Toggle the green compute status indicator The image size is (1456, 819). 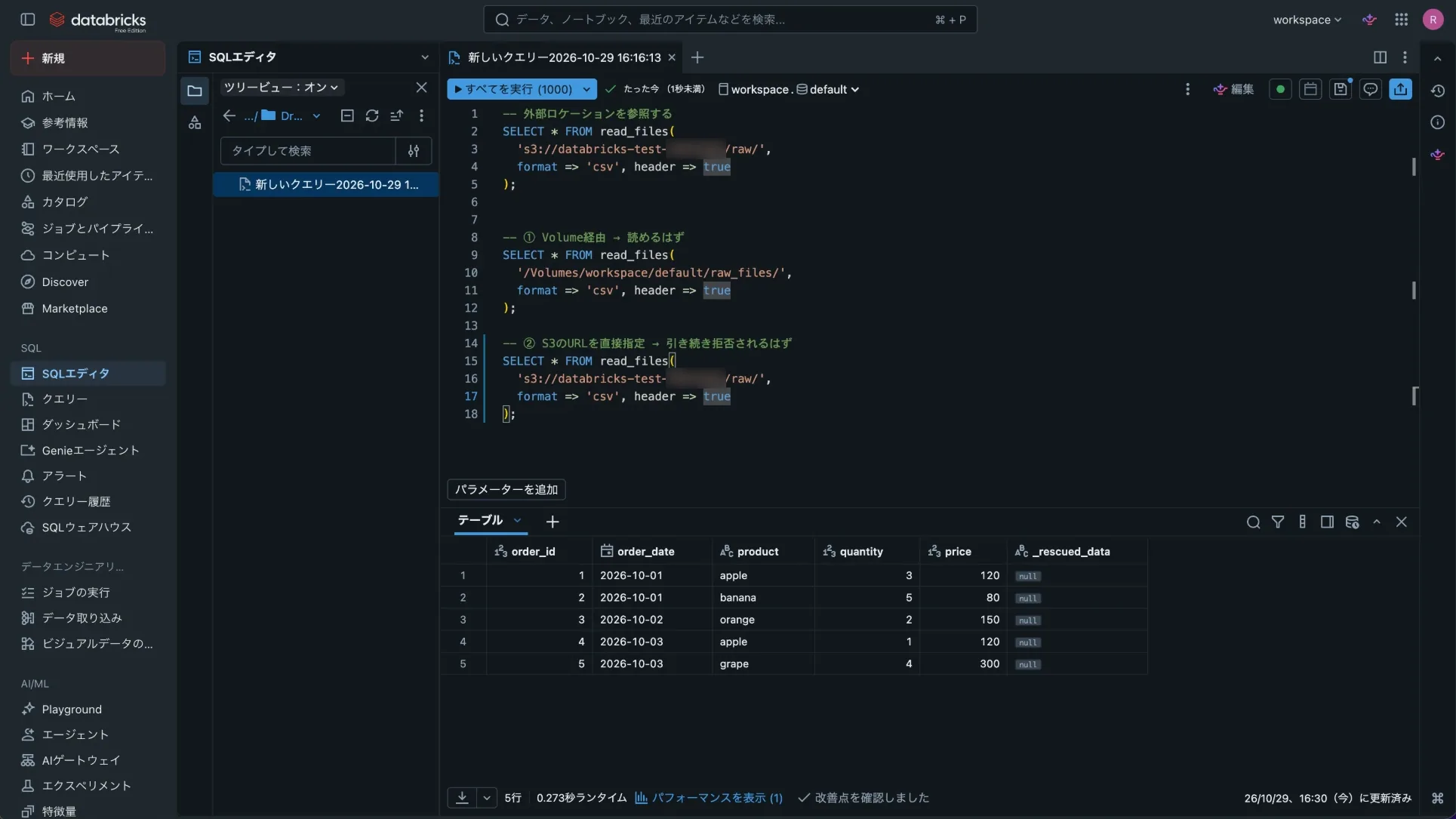click(1280, 89)
